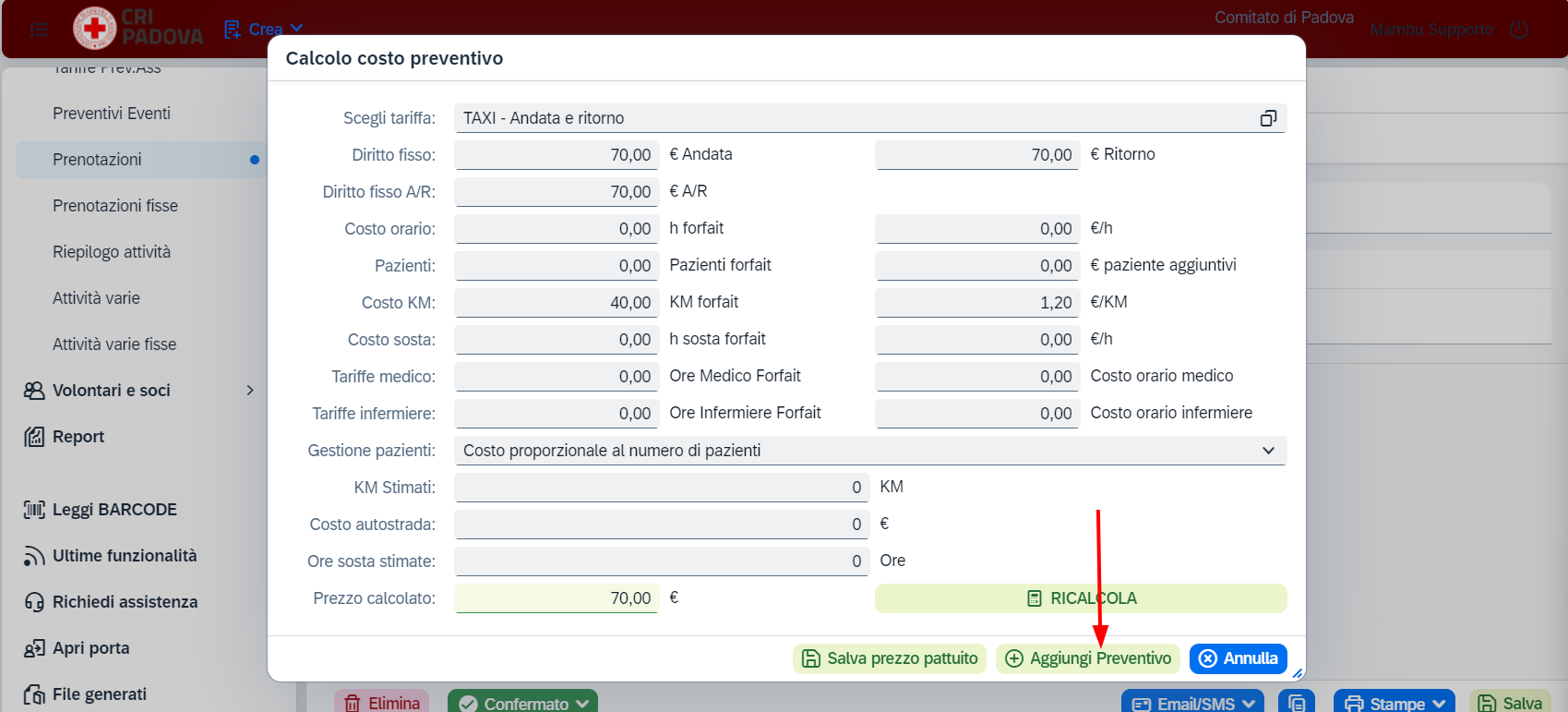Click the hamburger menu icon
The height and width of the screenshot is (712, 1568).
coord(39,30)
